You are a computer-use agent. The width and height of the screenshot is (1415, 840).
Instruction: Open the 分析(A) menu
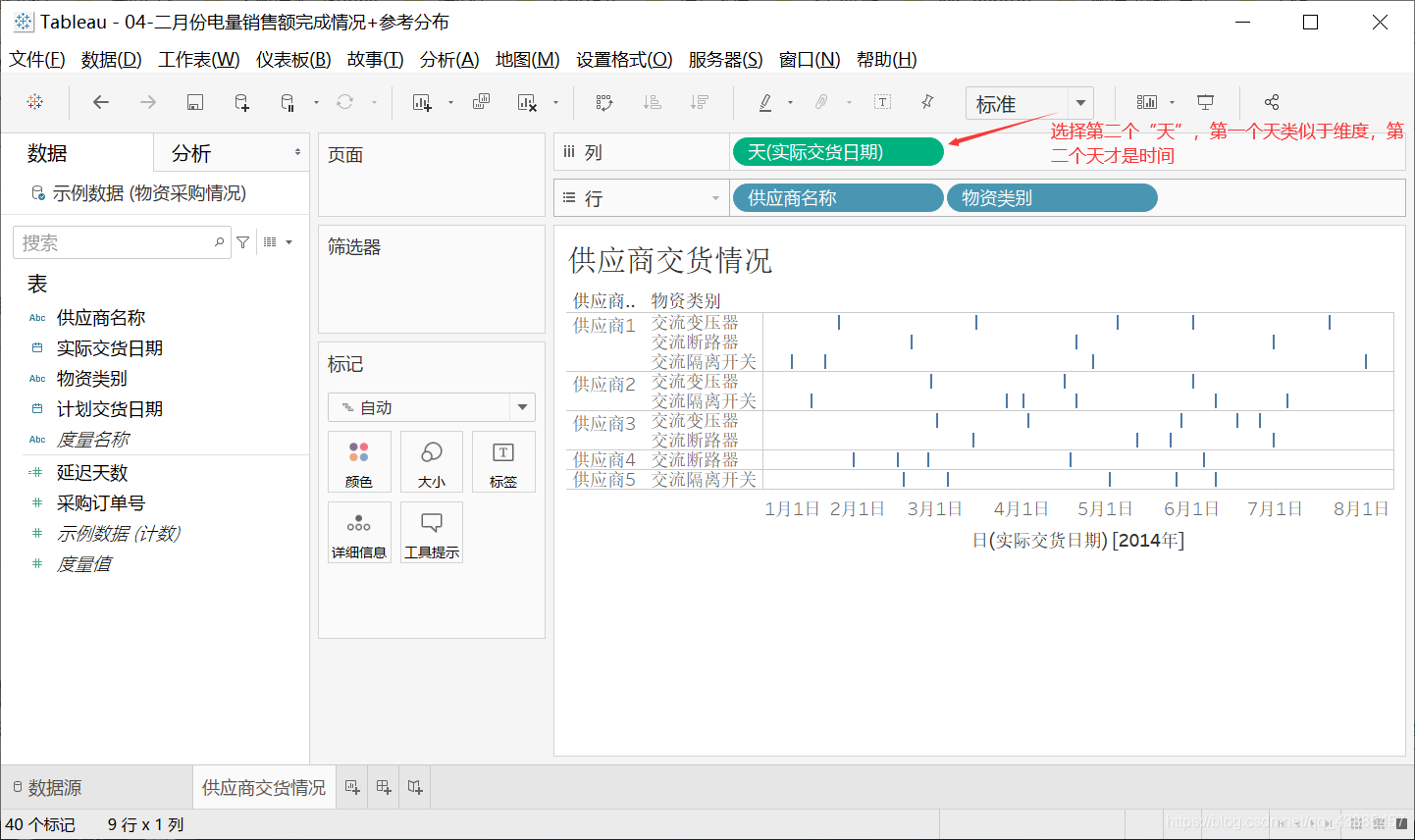449,60
